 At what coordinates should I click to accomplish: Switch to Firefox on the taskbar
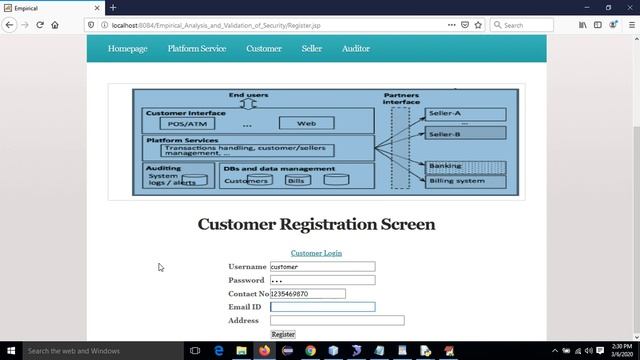click(x=264, y=351)
